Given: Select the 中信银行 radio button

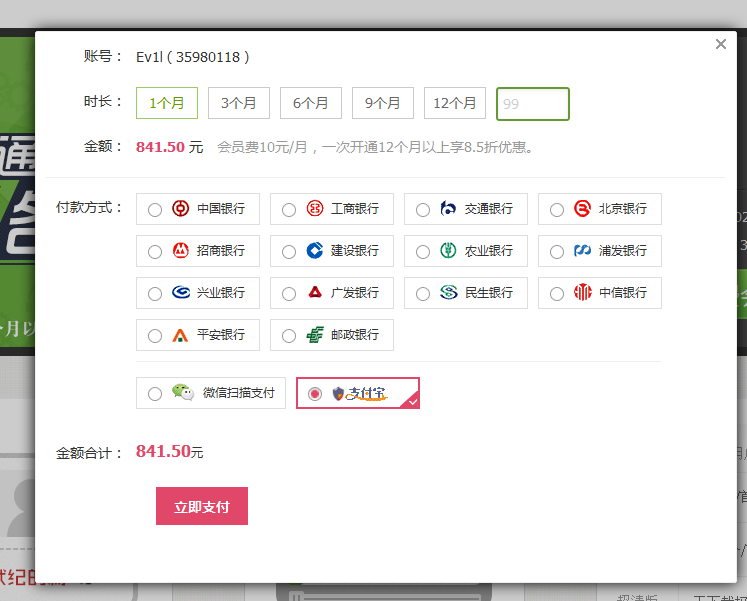Looking at the screenshot, I should coord(557,293).
